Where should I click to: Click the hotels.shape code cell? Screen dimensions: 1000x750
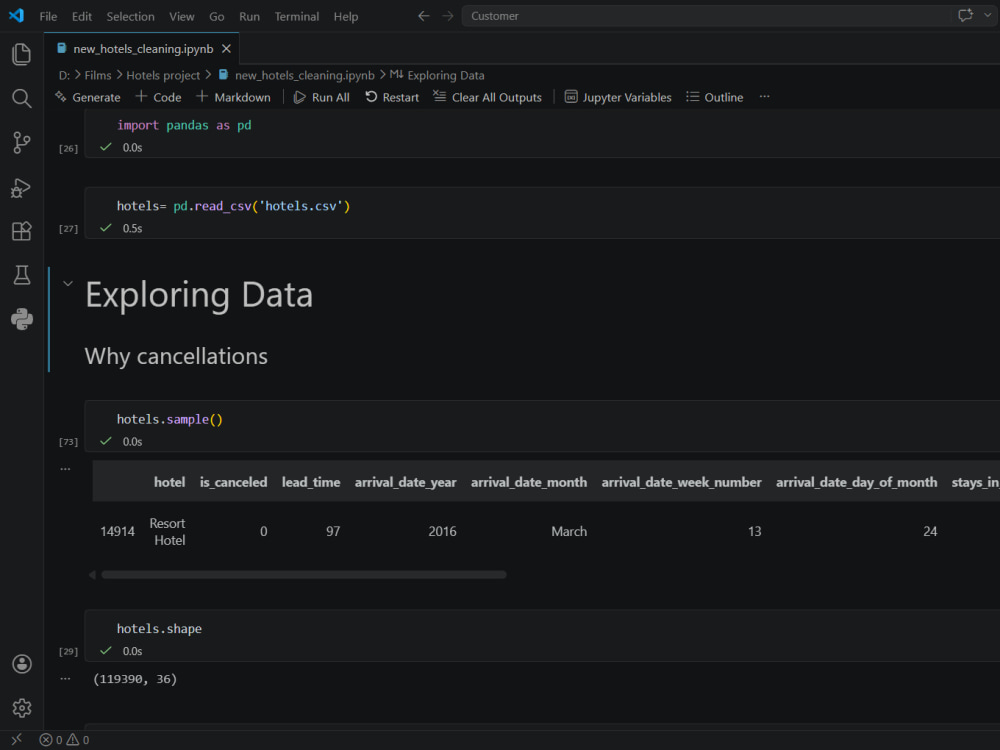(x=542, y=636)
